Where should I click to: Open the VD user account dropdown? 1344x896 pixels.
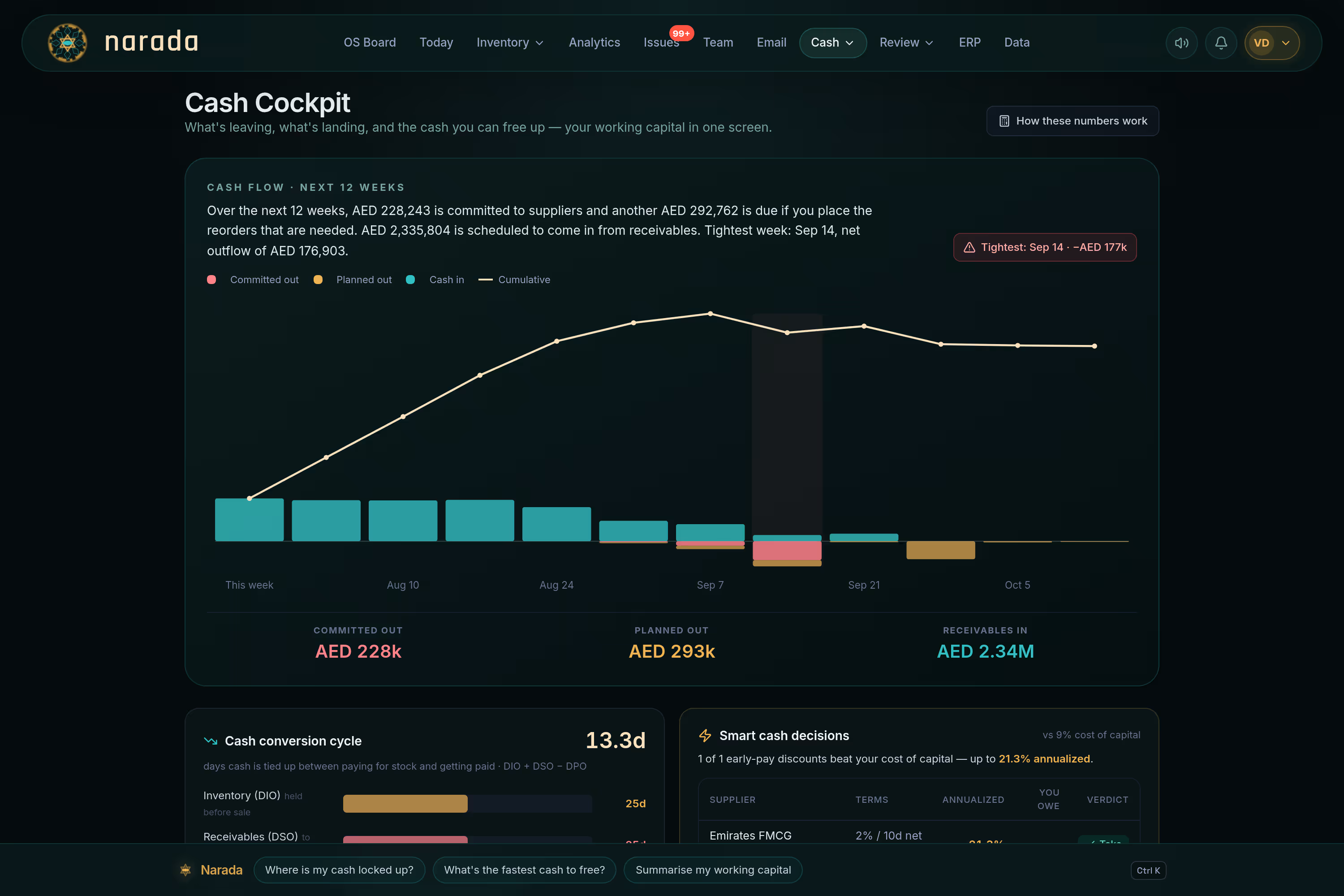(x=1272, y=43)
